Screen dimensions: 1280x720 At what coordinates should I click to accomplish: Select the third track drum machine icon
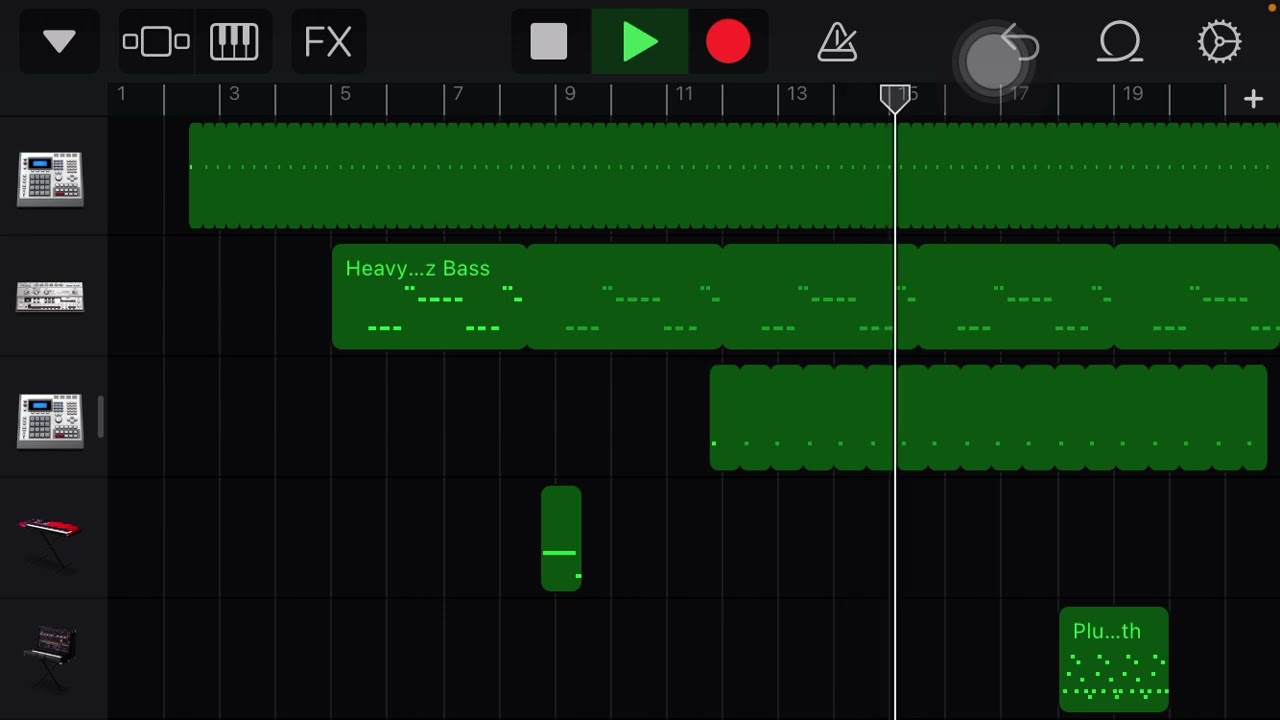tap(50, 420)
